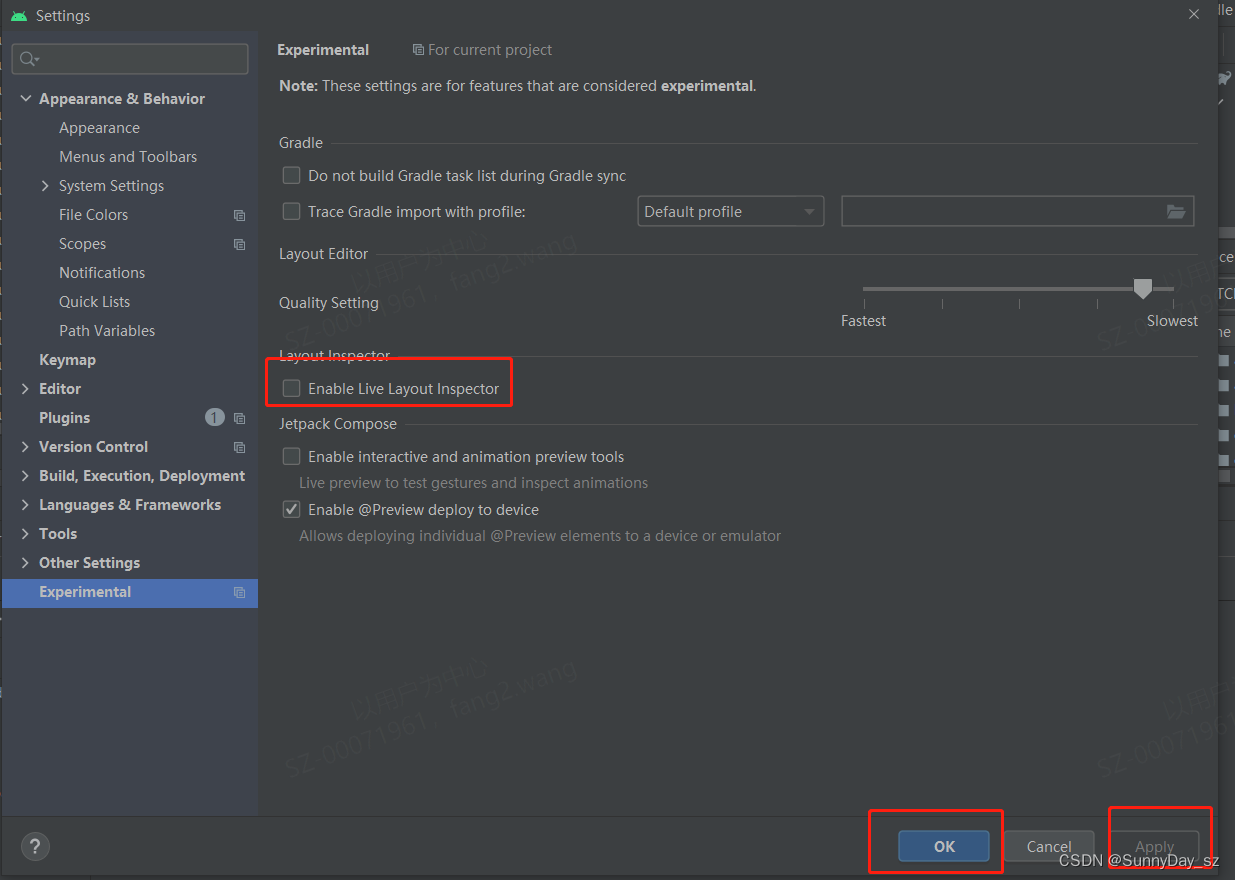Image resolution: width=1235 pixels, height=880 pixels.
Task: Click the OK button
Action: click(x=944, y=846)
